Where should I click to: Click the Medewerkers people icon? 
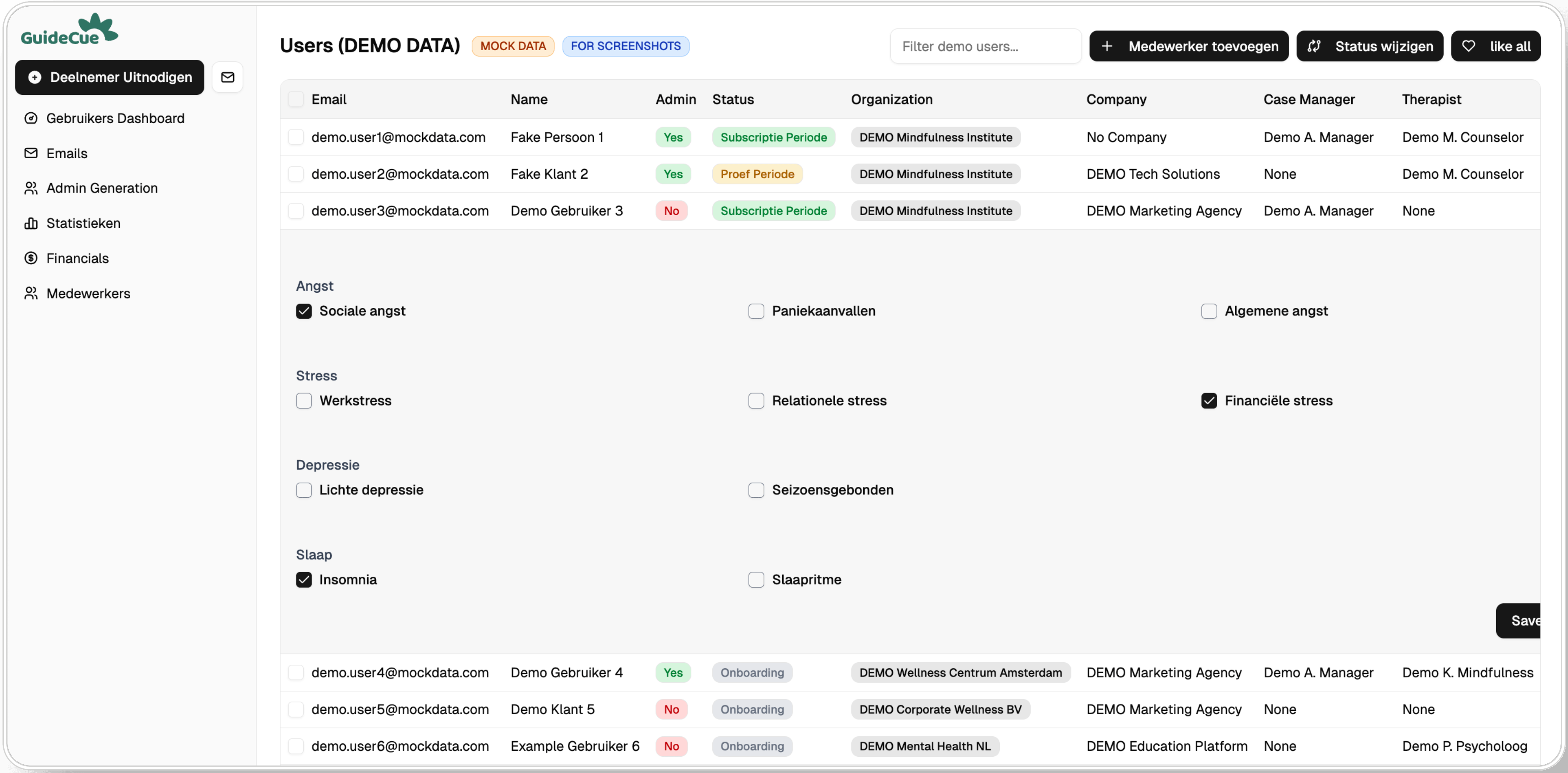coord(32,293)
